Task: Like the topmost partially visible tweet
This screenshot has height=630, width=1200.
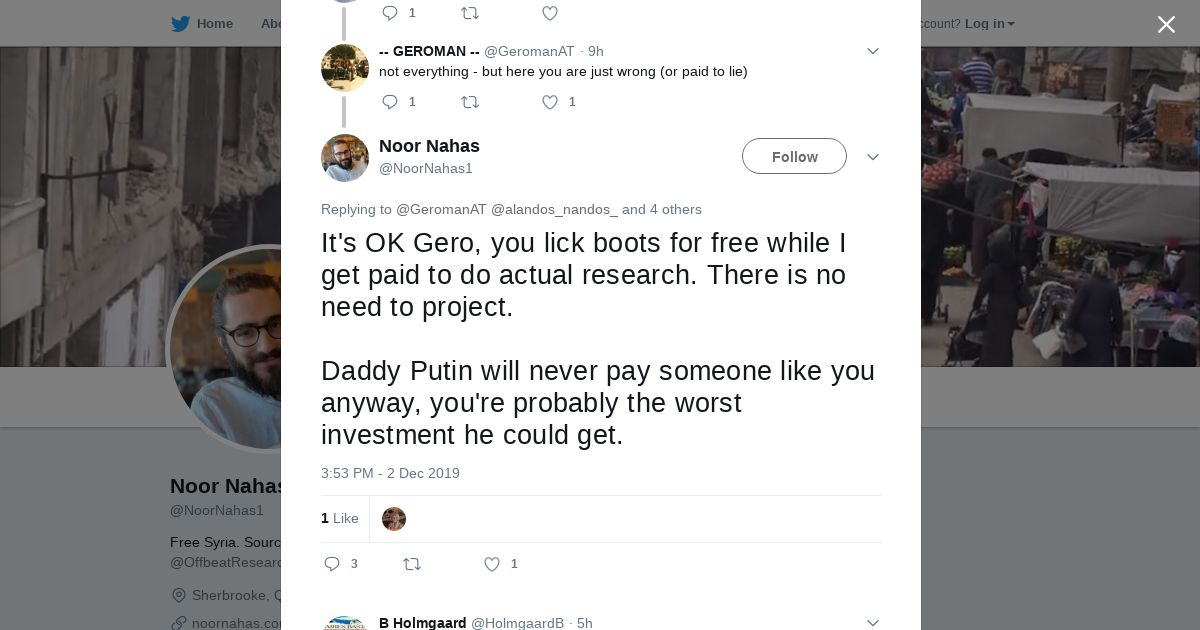Action: [x=550, y=13]
